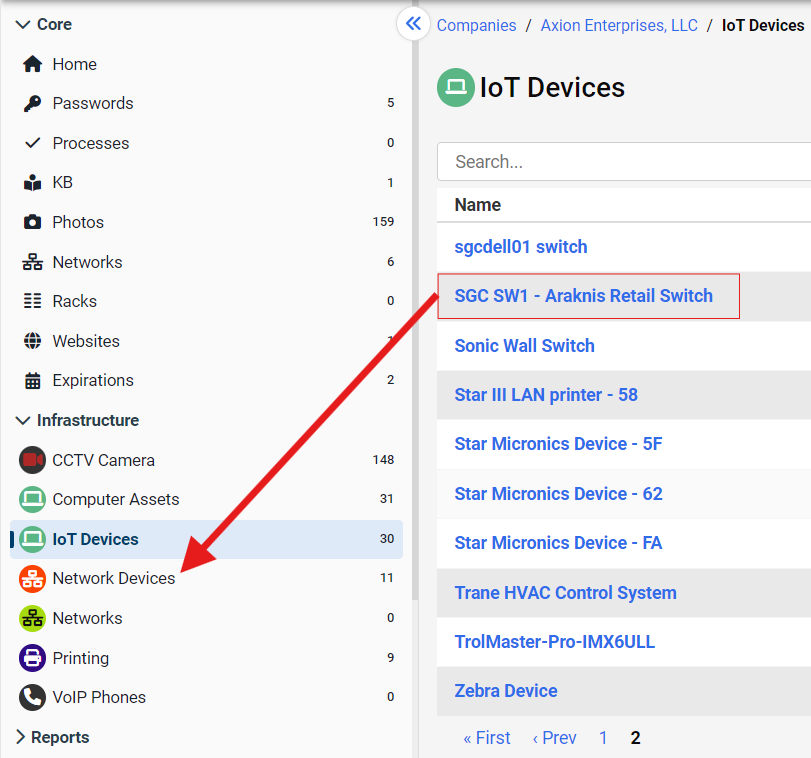This screenshot has width=811, height=758.
Task: Click the Photos camera icon
Action: [33, 222]
